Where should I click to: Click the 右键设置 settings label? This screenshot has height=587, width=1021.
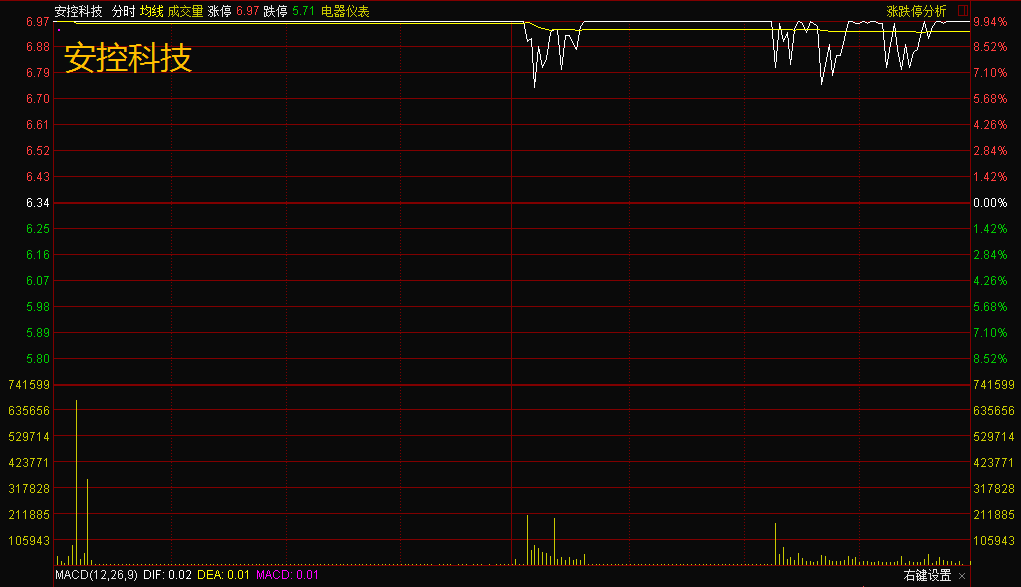pyautogui.click(x=927, y=575)
